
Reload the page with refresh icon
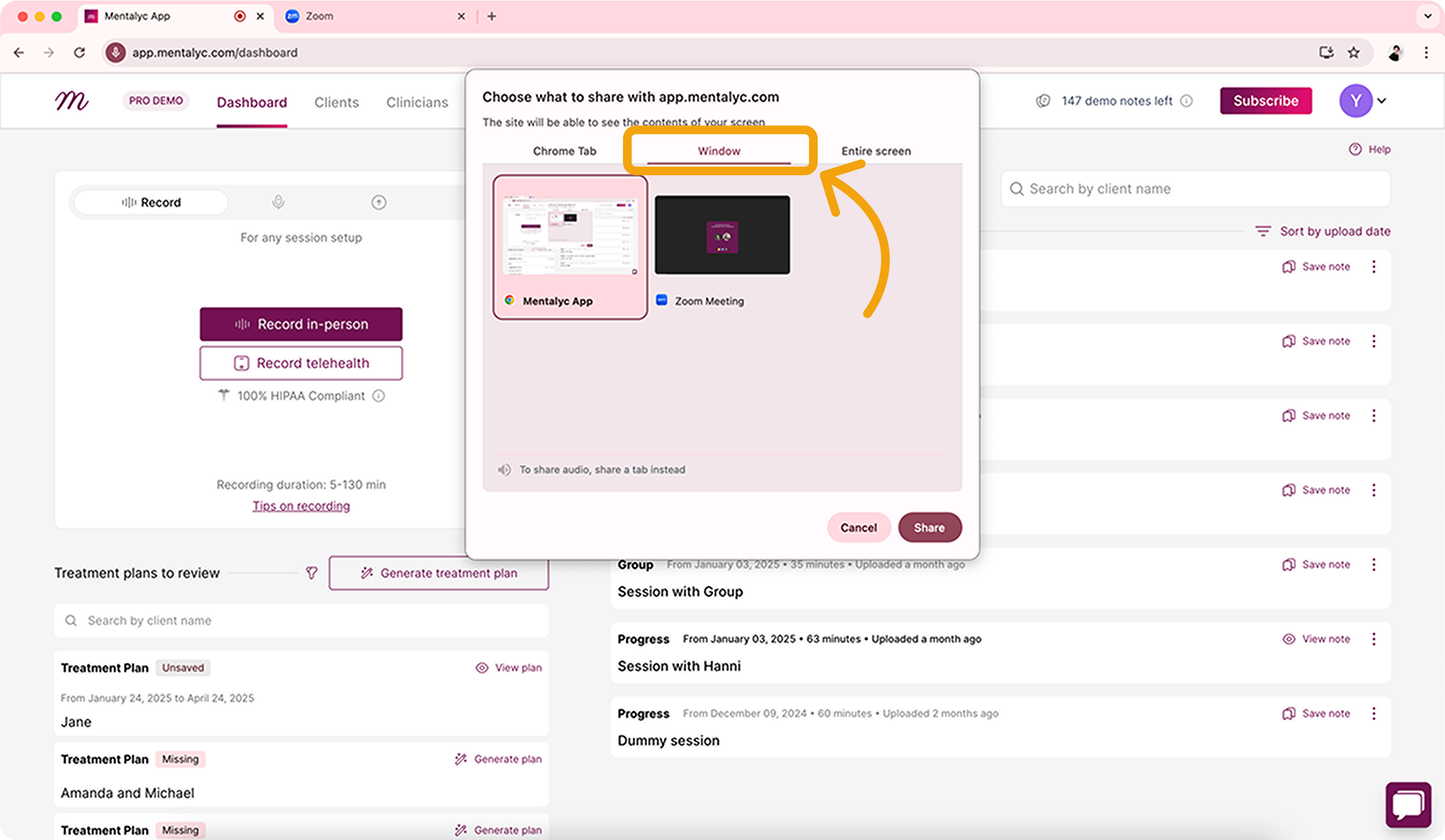[x=79, y=53]
